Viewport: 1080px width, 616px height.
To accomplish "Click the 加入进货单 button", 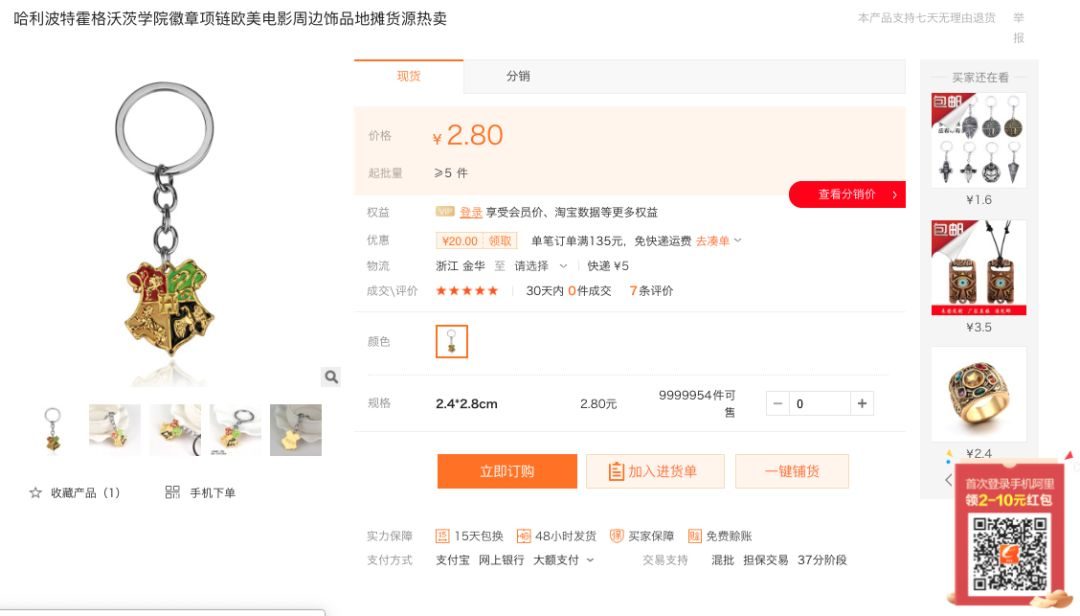I will click(x=655, y=471).
